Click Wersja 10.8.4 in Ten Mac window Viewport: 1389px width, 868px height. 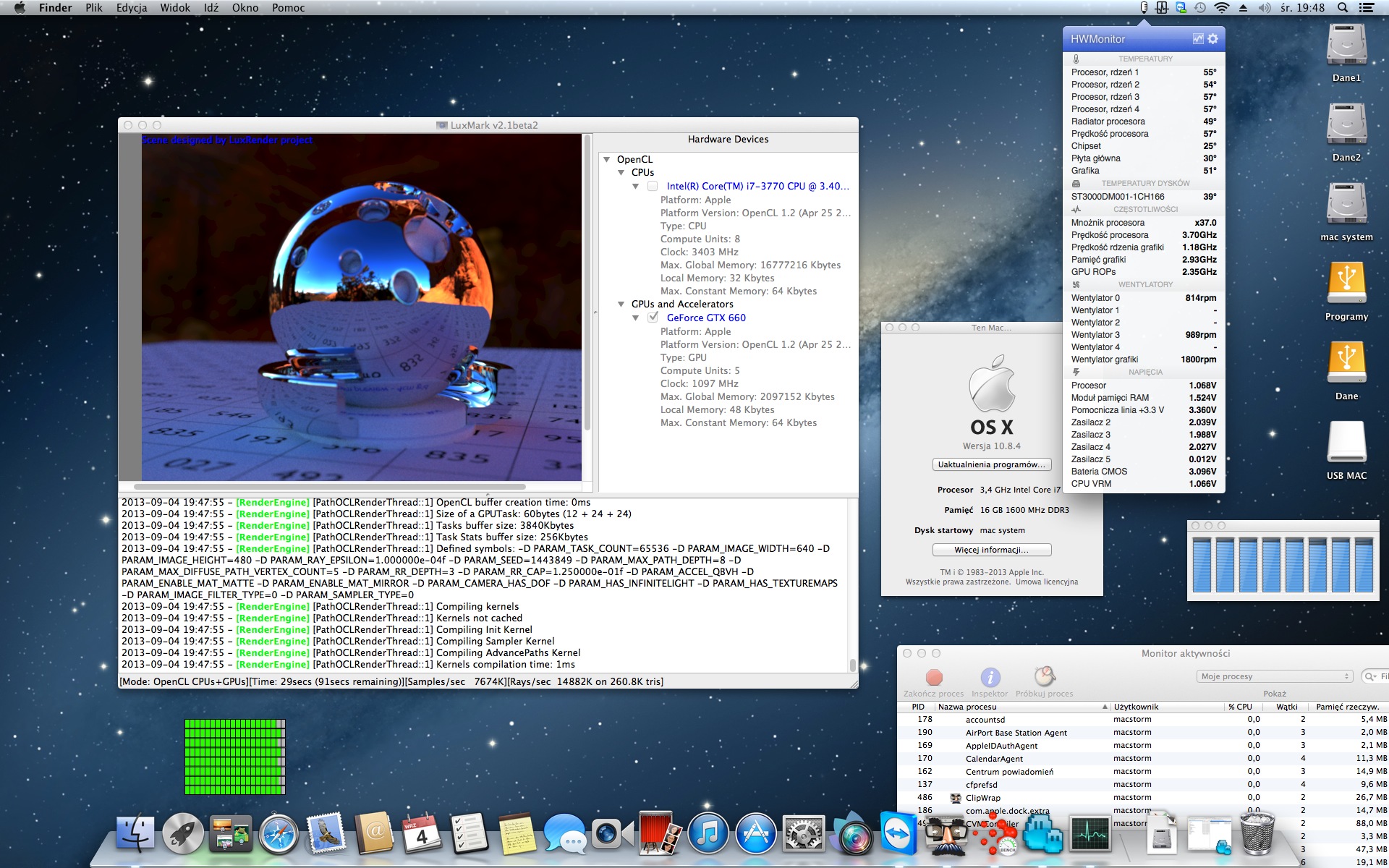pos(992,446)
